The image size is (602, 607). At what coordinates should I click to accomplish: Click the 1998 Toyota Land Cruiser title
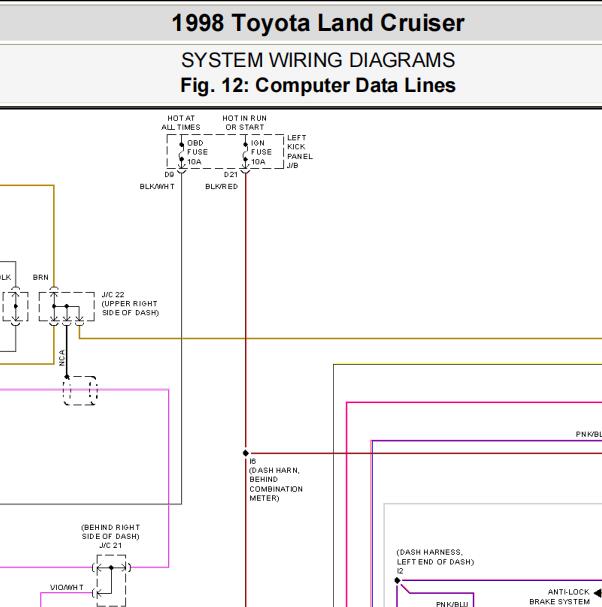point(318,23)
